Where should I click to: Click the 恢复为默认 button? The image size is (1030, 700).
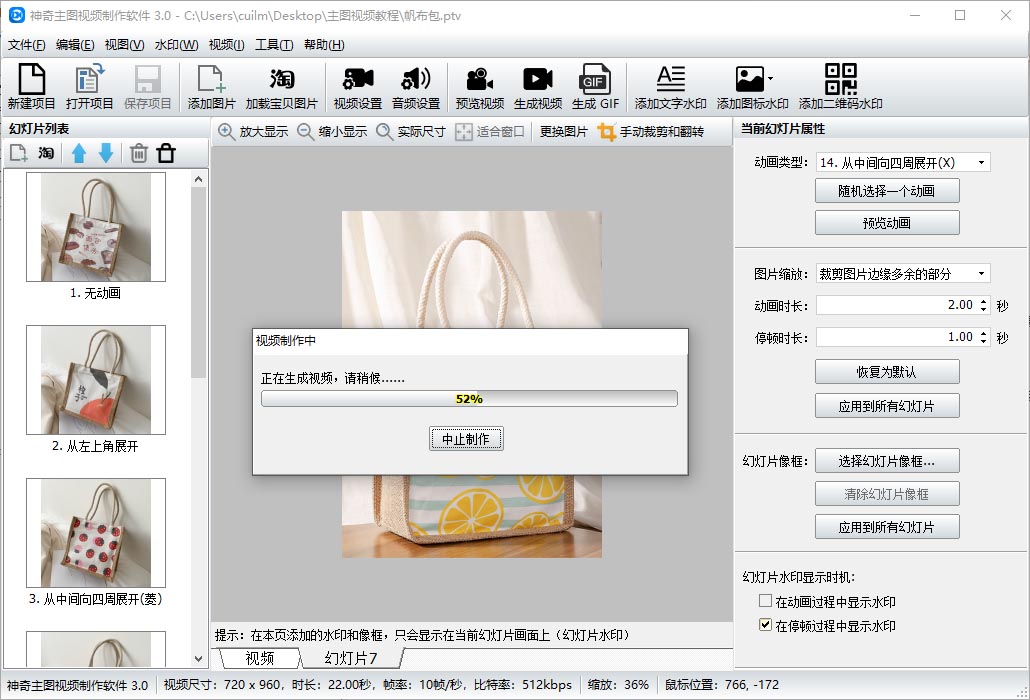coord(887,372)
